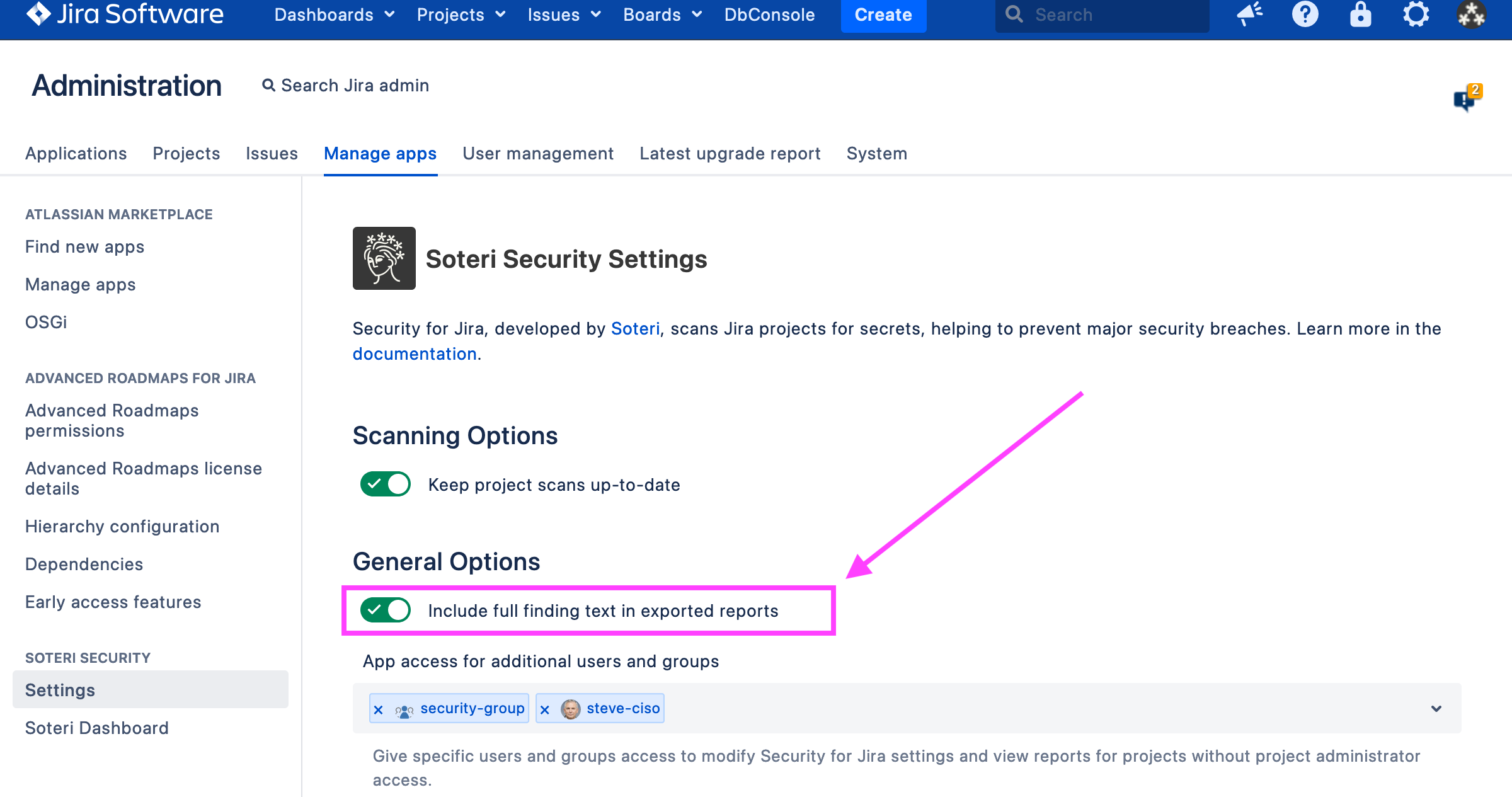
Task: Remove security-group using its x icon
Action: 379,709
